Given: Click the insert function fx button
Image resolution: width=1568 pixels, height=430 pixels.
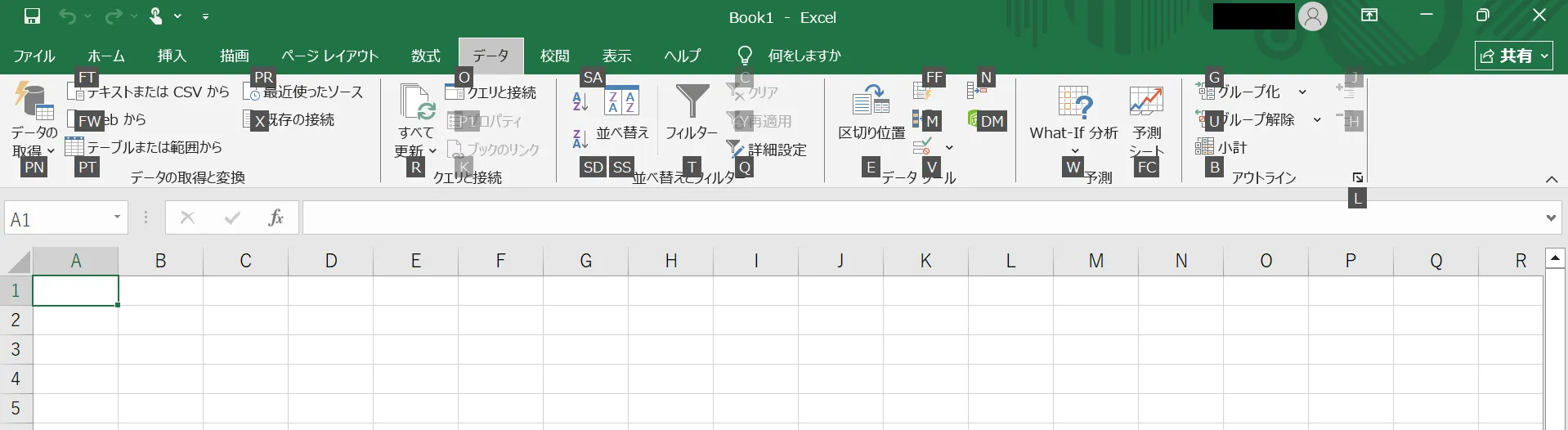Looking at the screenshot, I should pyautogui.click(x=276, y=217).
